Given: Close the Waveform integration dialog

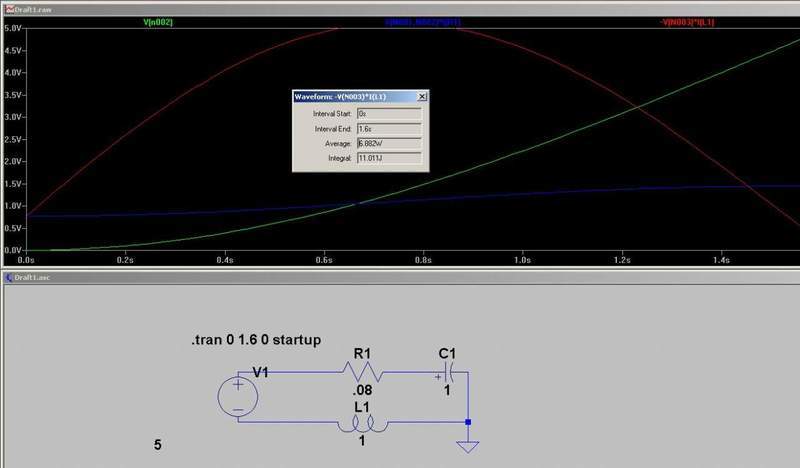Looking at the screenshot, I should (422, 96).
